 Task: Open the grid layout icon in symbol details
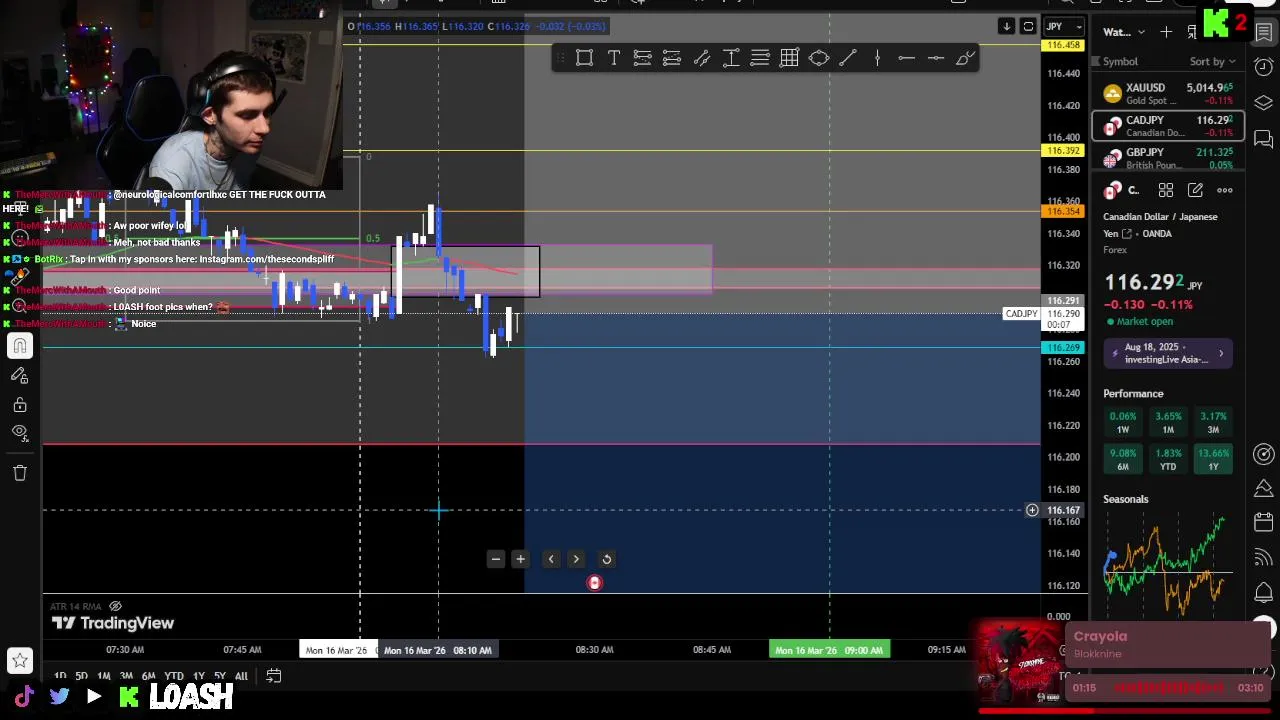[x=1166, y=190]
